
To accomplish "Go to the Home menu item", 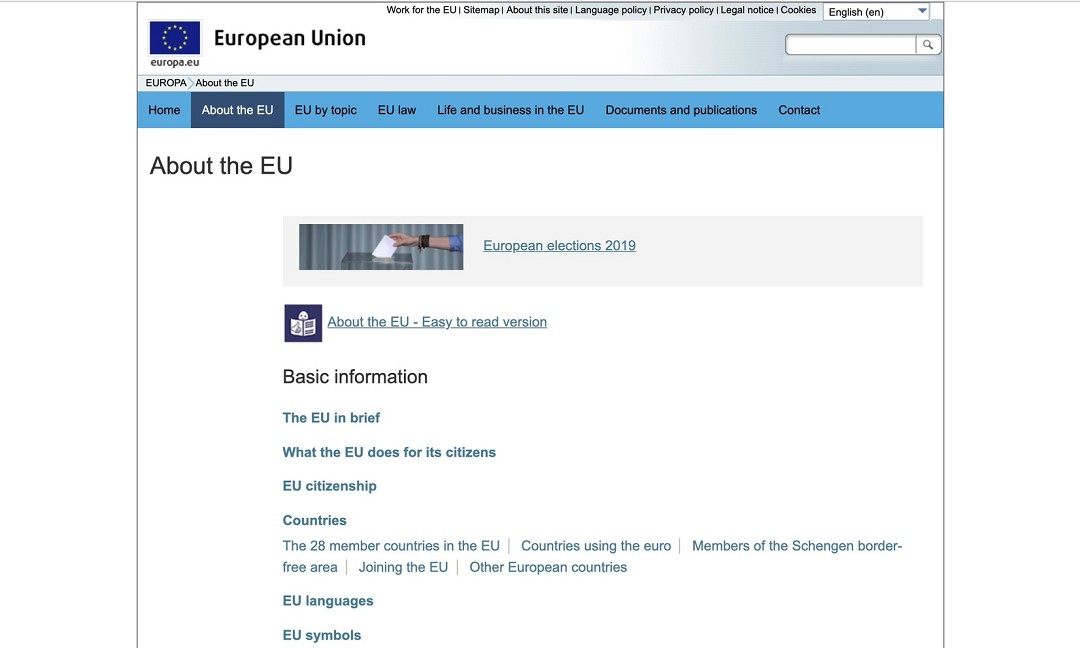I will pos(164,110).
